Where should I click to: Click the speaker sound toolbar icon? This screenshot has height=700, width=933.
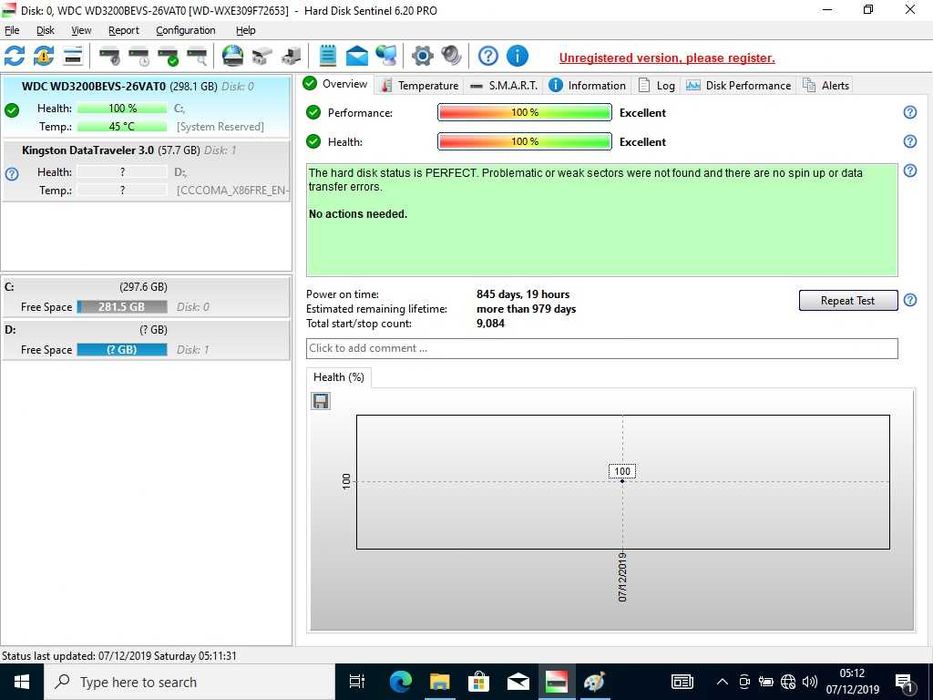pyautogui.click(x=452, y=56)
